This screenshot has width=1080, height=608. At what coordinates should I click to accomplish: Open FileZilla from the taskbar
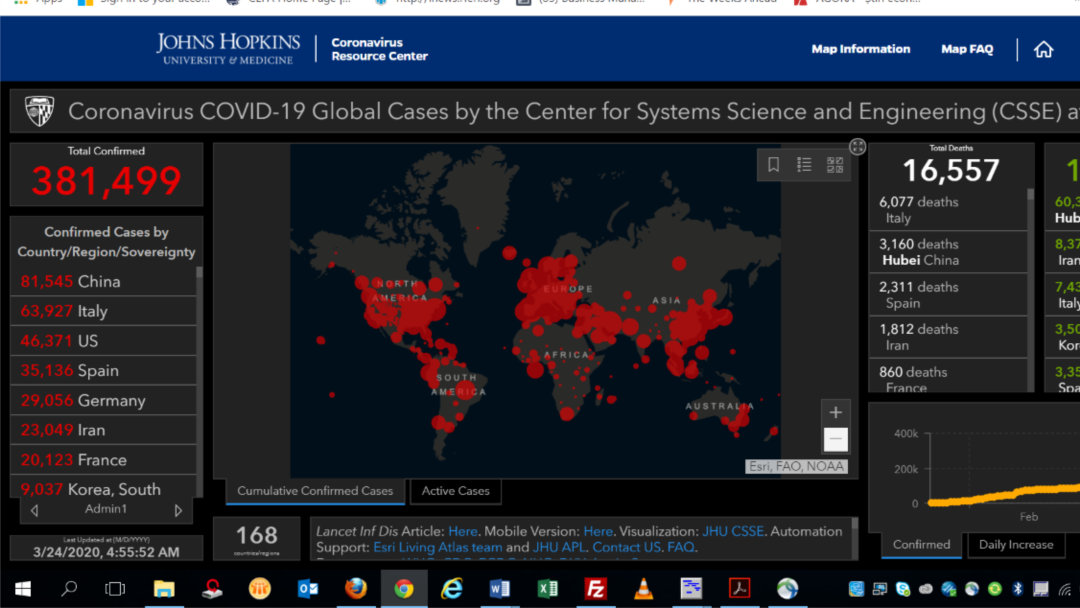tap(595, 589)
